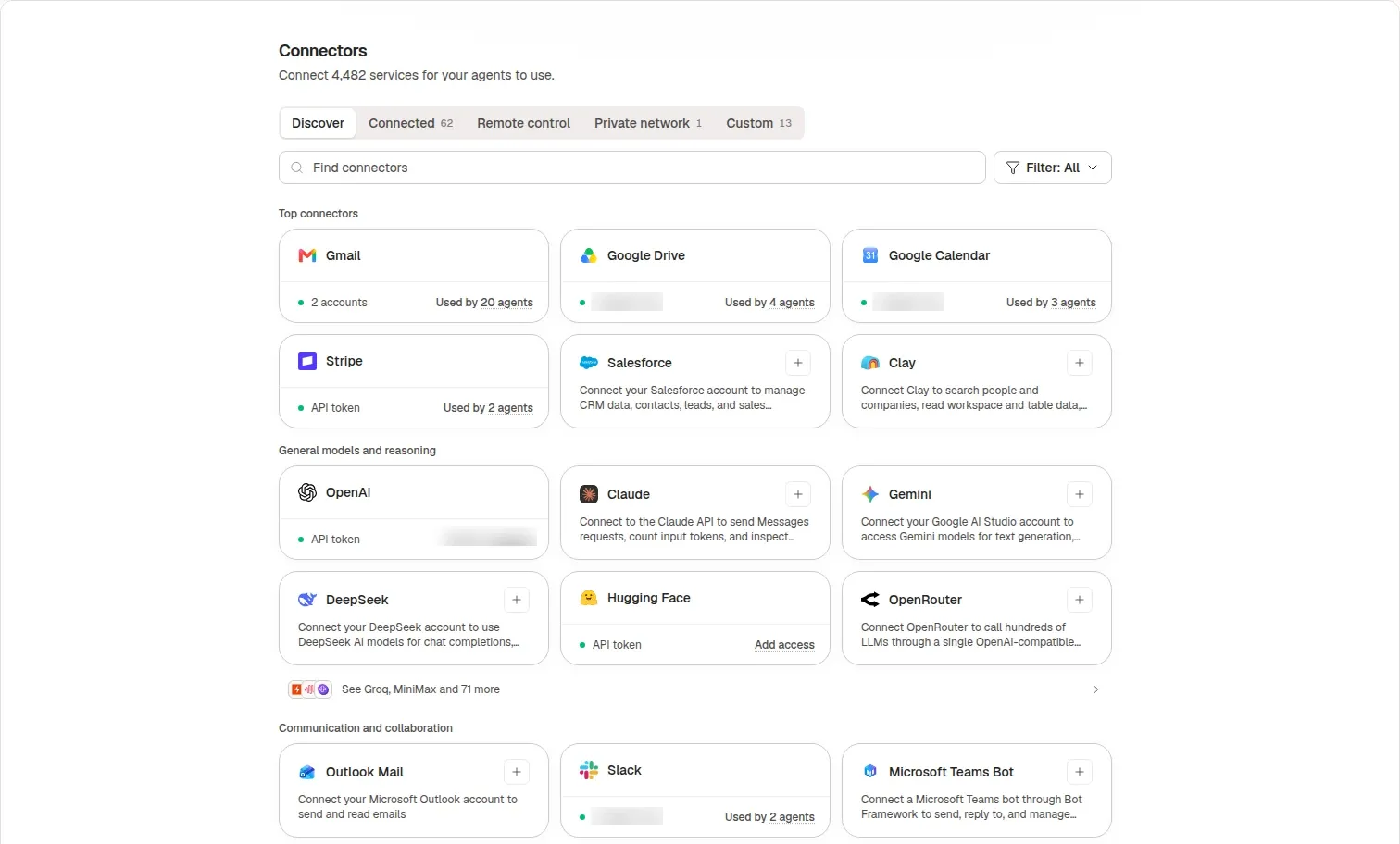Click the Clay logo icon
The height and width of the screenshot is (844, 1400).
tap(870, 363)
